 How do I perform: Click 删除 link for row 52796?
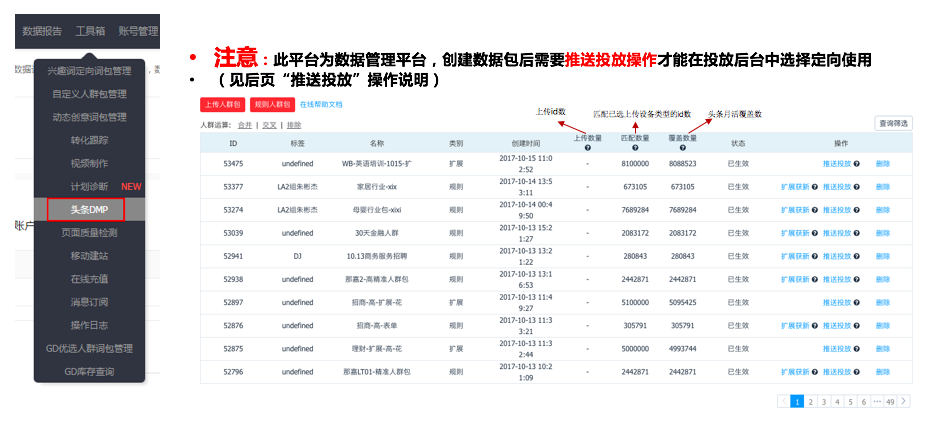(x=882, y=372)
